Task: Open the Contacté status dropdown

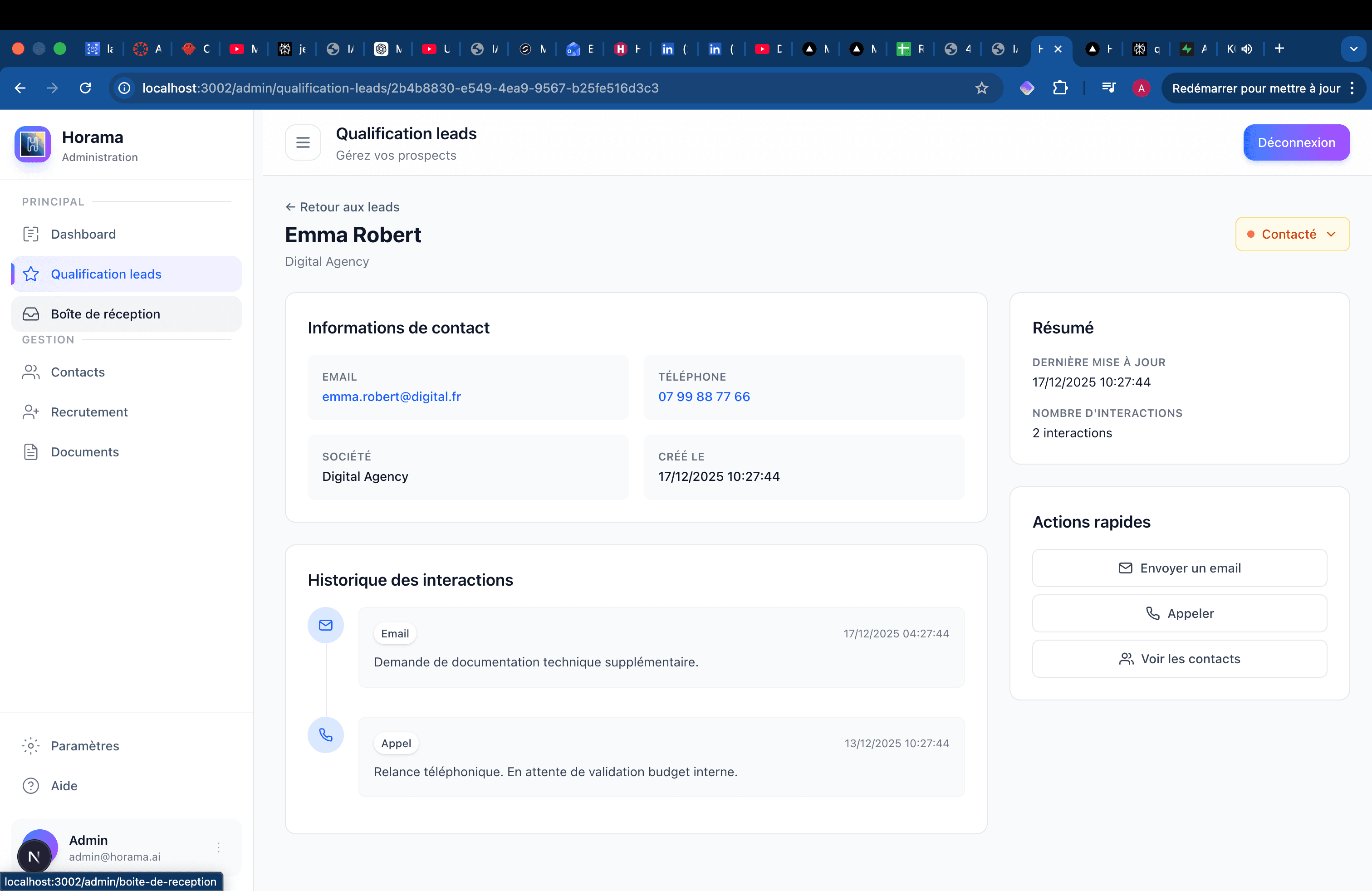Action: 1292,234
